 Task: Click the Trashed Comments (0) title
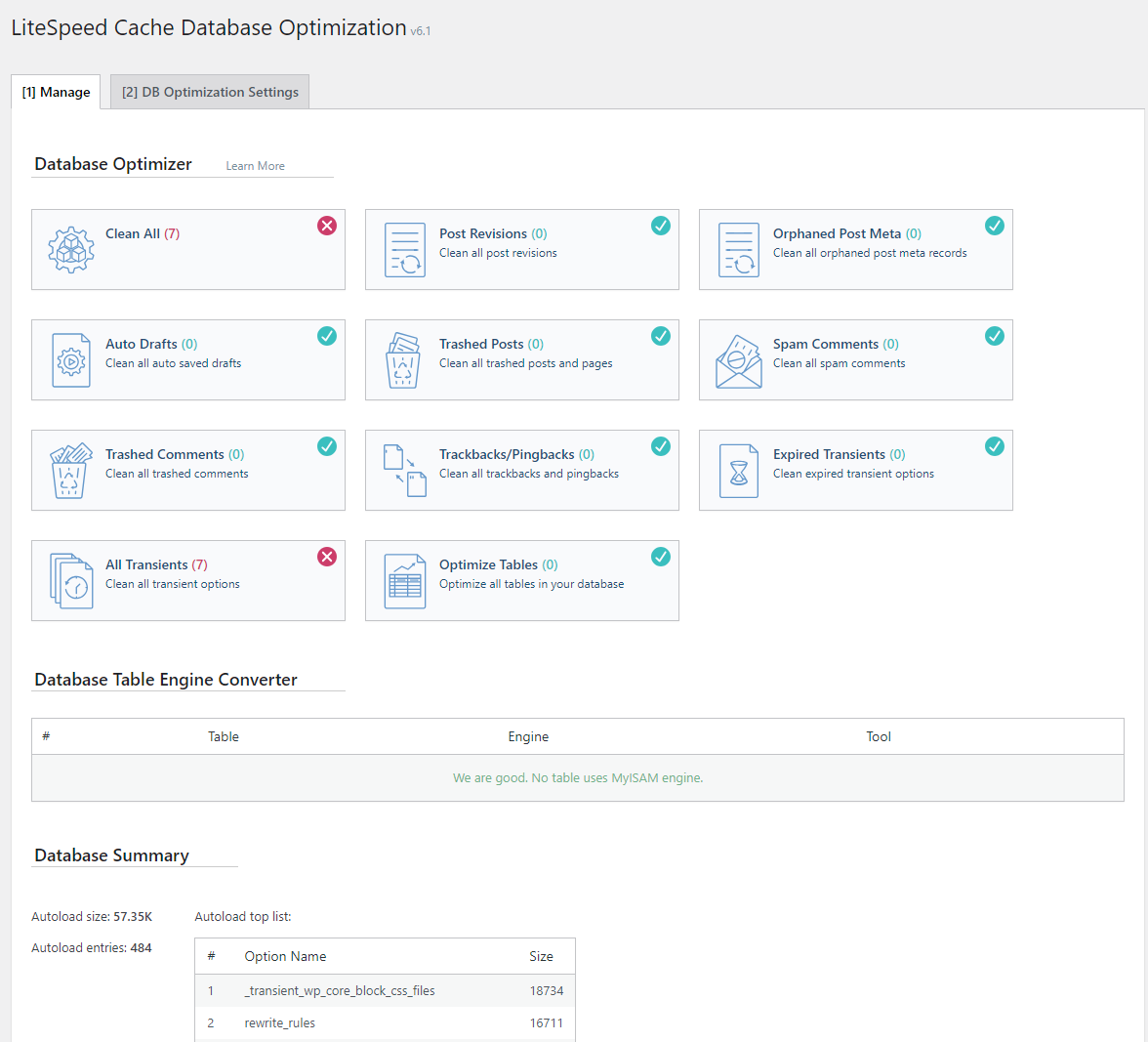[175, 455]
